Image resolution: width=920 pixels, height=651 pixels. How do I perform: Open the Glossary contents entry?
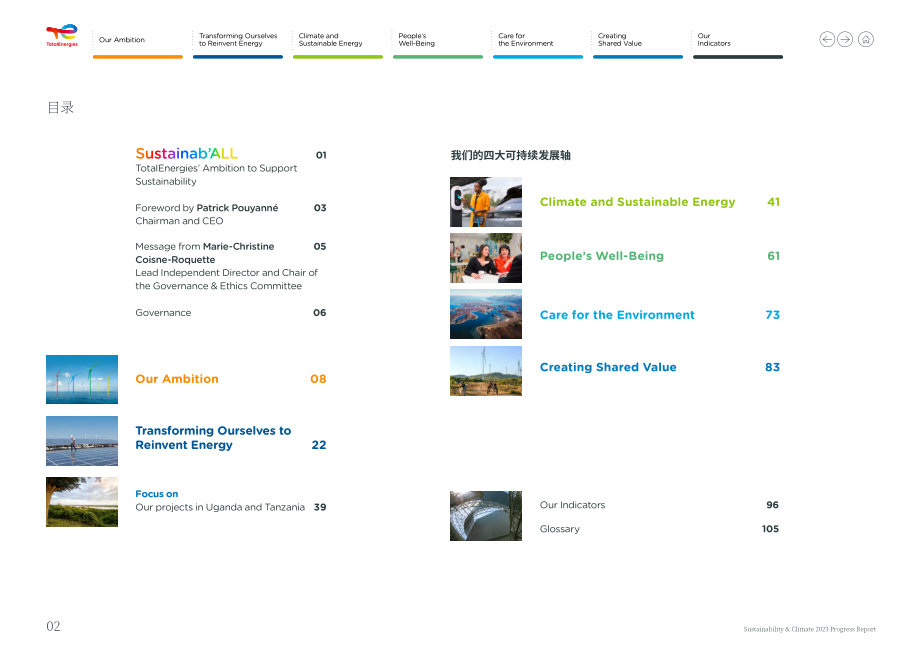pos(560,529)
